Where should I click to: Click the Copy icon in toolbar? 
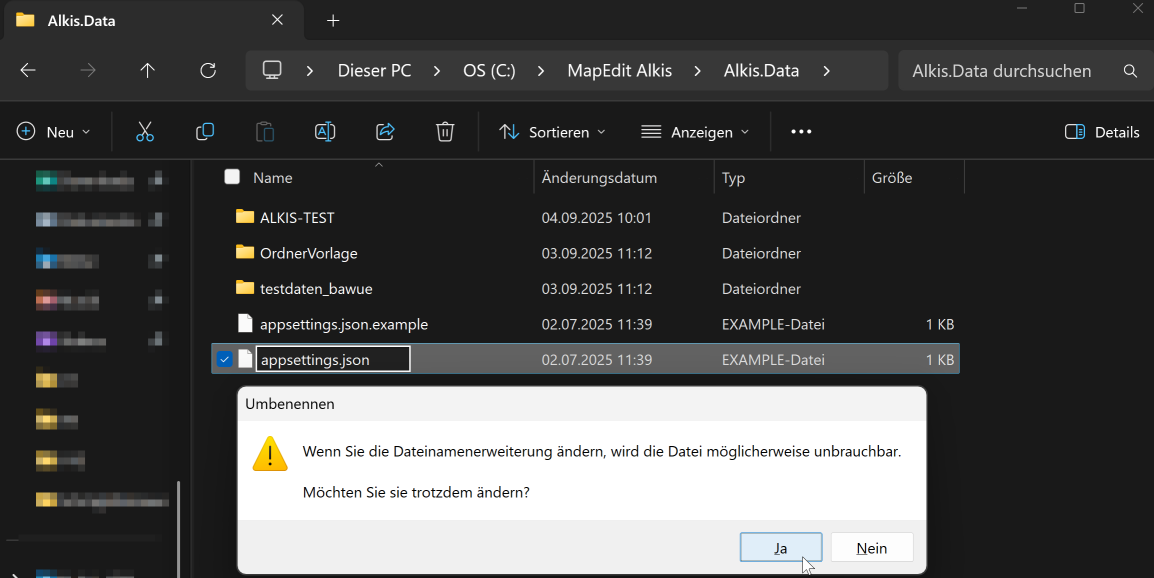205,132
